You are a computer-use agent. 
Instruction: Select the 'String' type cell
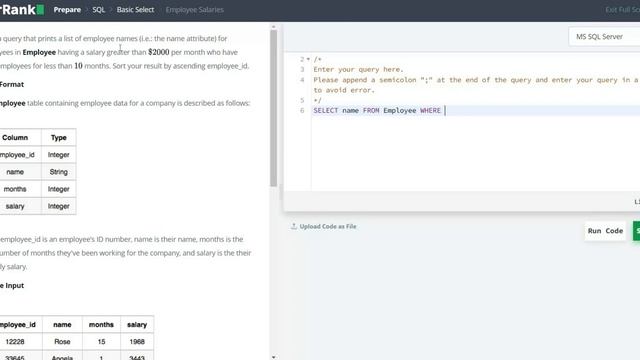(x=59, y=172)
